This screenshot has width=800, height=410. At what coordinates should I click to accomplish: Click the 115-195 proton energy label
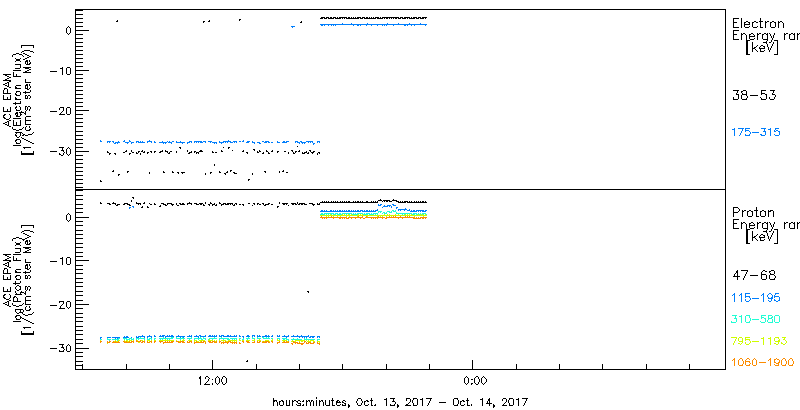tap(756, 298)
